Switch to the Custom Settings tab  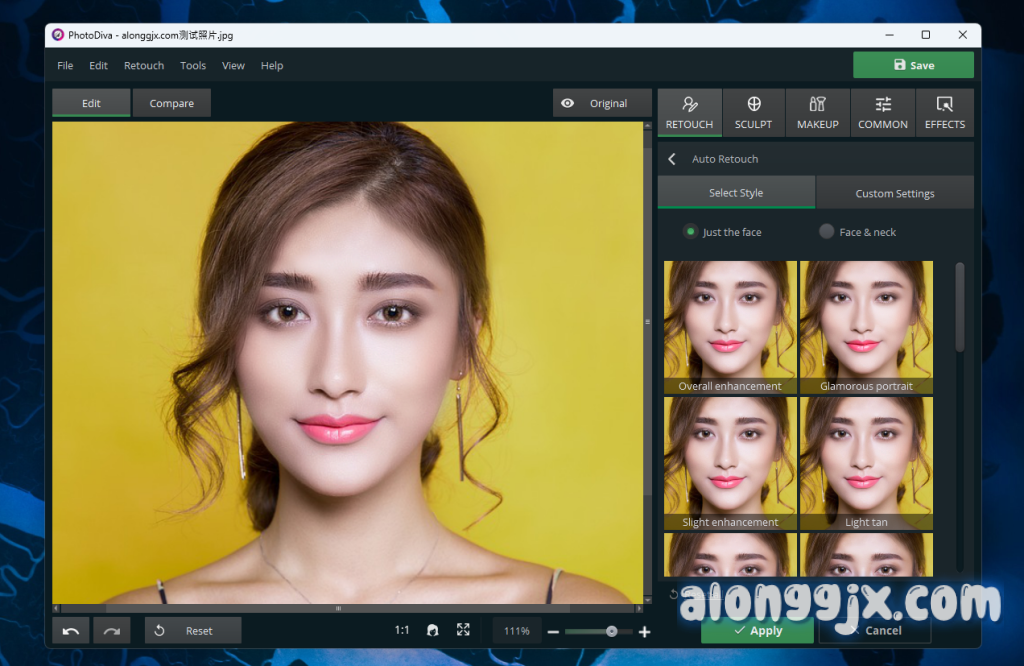tap(894, 193)
